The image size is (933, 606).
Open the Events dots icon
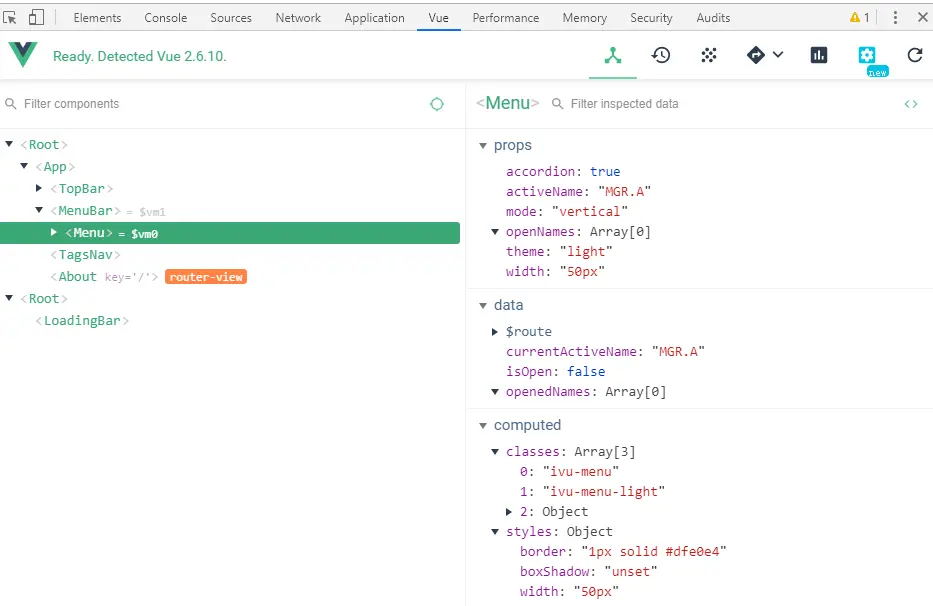[x=709, y=55]
